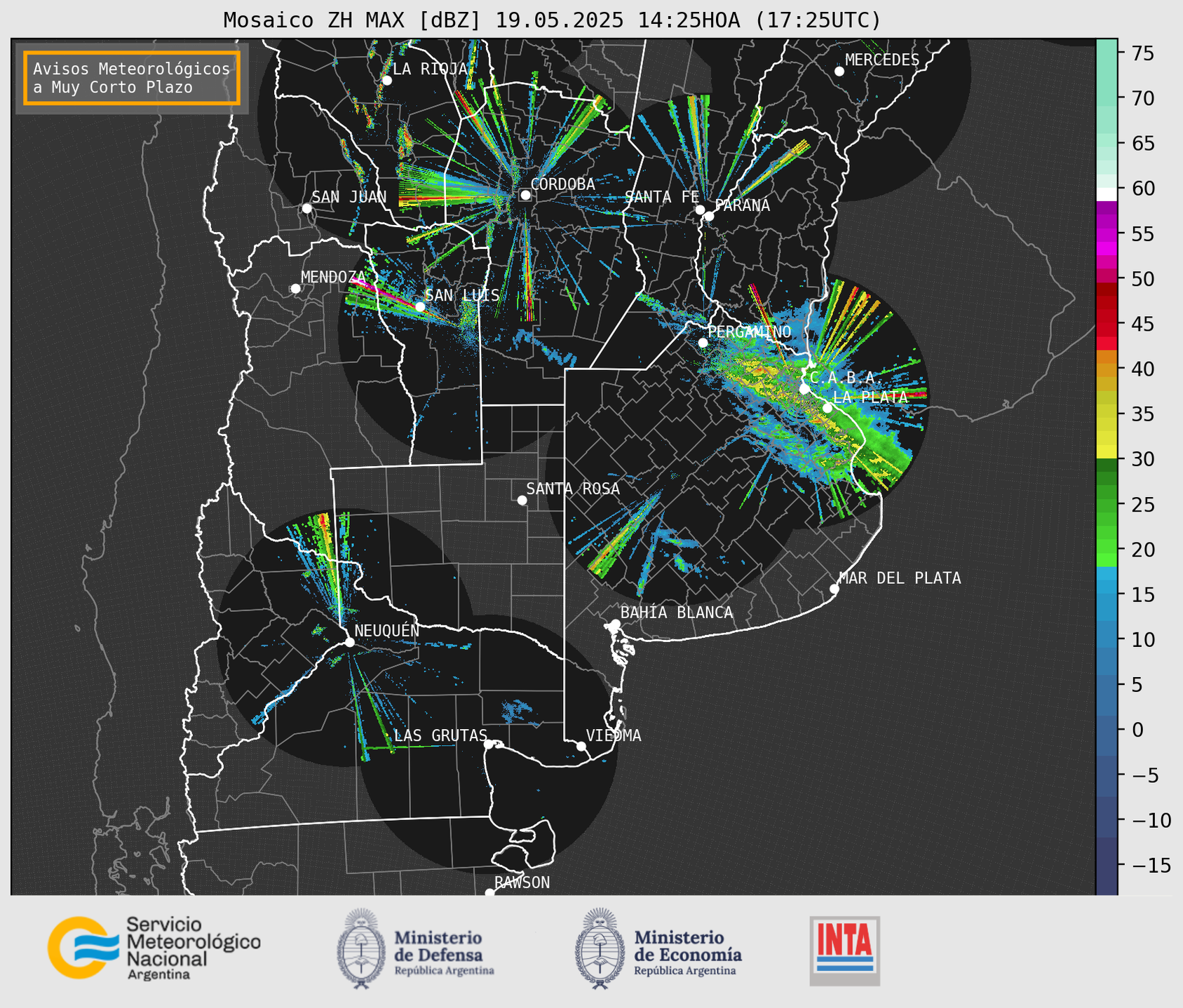Select the VIEDMA city marker dot
Image resolution: width=1183 pixels, height=1008 pixels.
point(581,746)
